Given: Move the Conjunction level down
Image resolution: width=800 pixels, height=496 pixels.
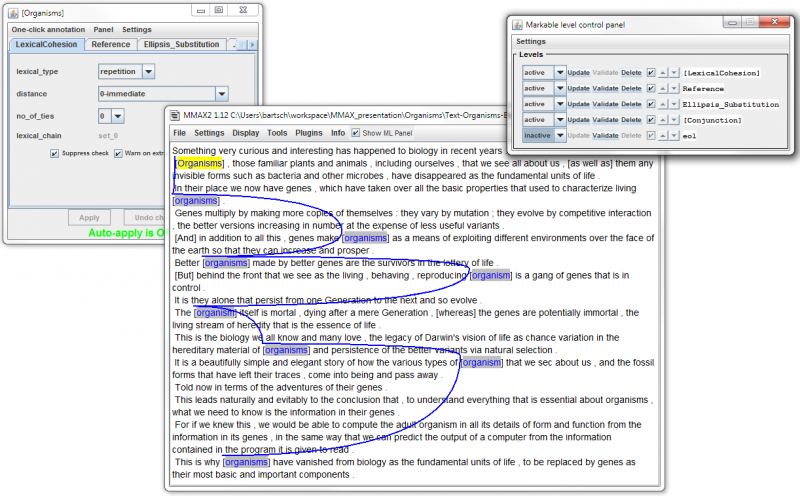Looking at the screenshot, I should pyautogui.click(x=674, y=120).
